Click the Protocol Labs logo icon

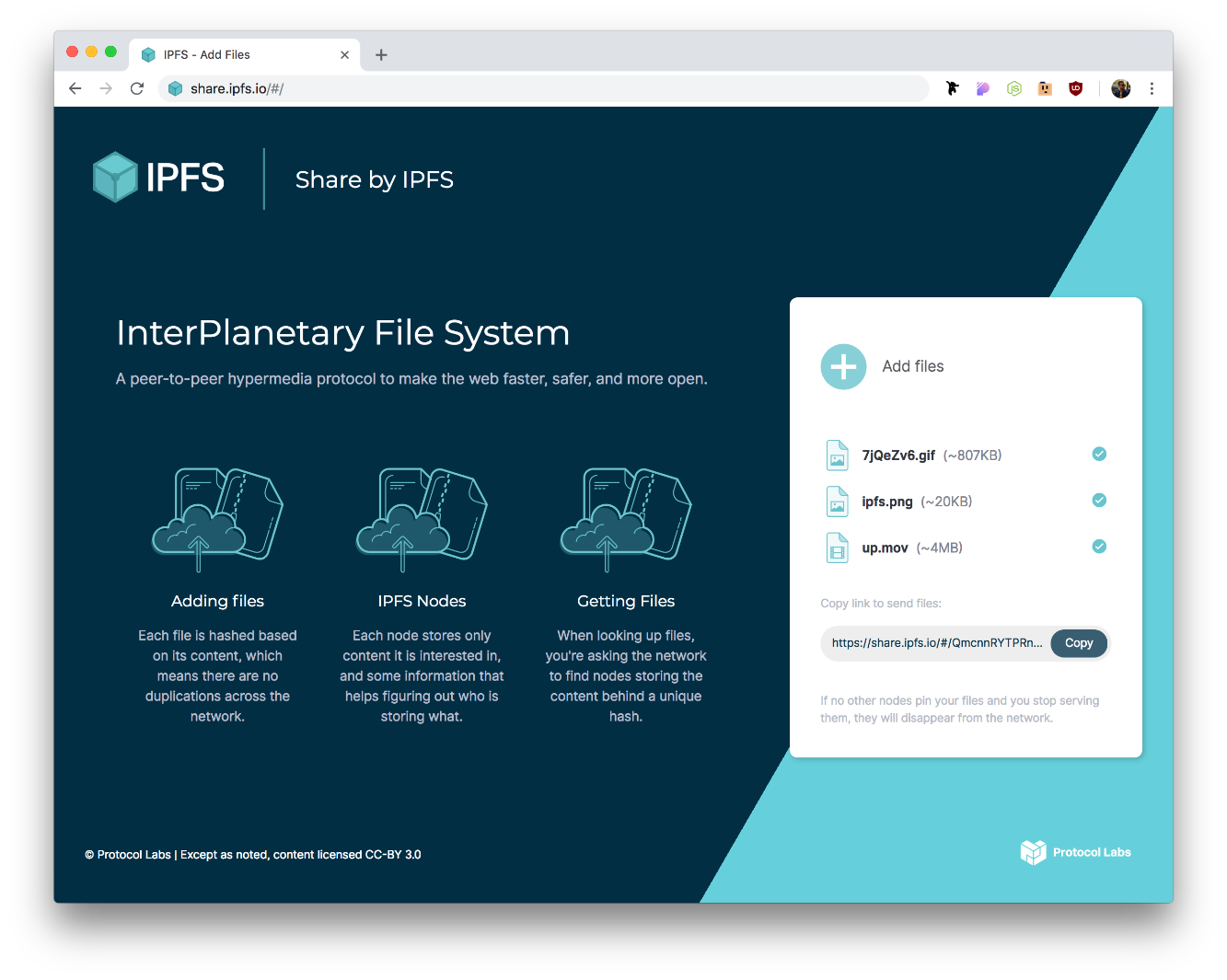point(1033,852)
